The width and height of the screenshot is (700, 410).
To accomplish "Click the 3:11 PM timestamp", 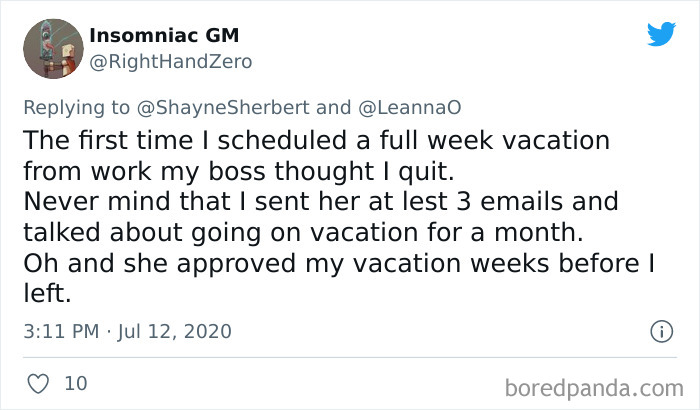I will (x=58, y=330).
